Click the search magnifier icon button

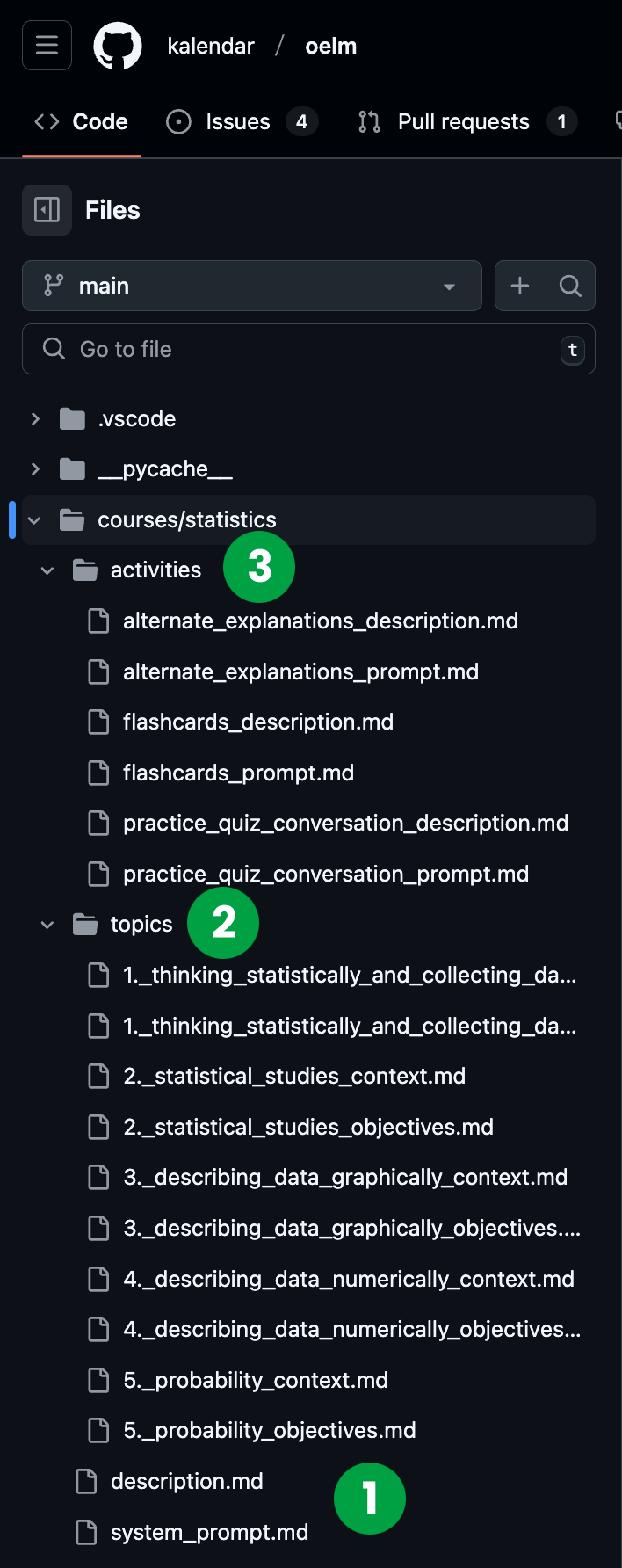[570, 286]
